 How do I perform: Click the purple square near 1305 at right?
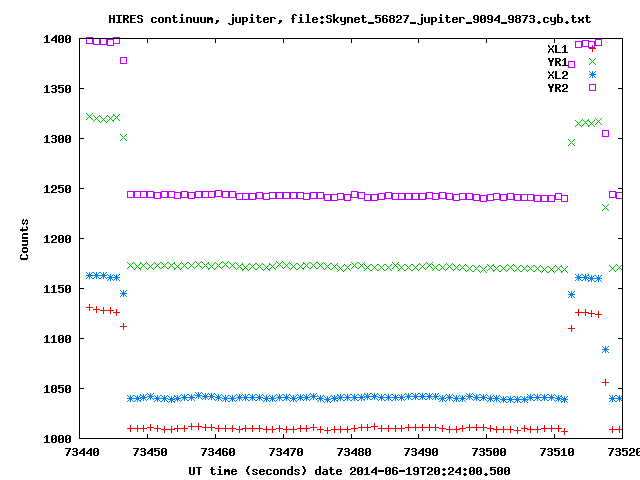point(605,133)
